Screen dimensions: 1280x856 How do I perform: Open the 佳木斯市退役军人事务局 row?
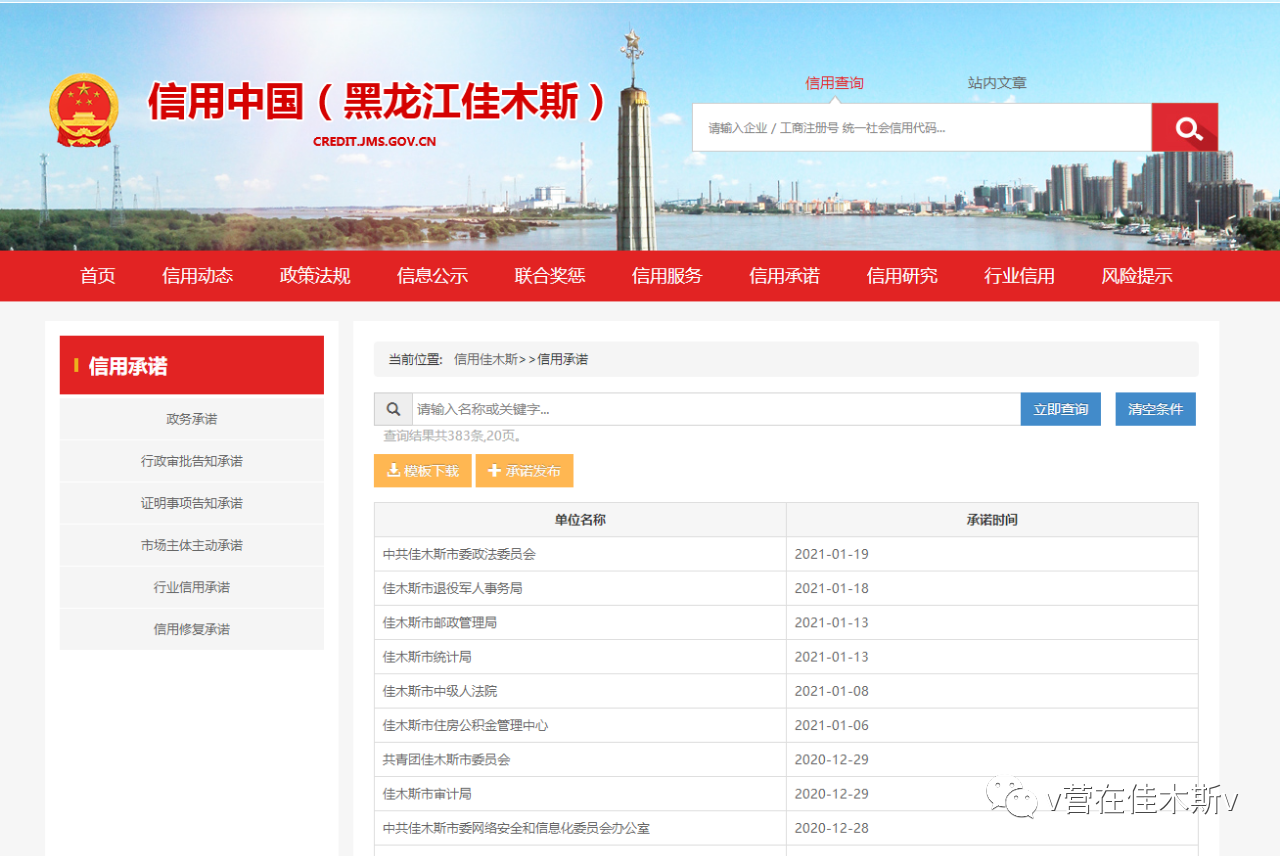(786, 588)
